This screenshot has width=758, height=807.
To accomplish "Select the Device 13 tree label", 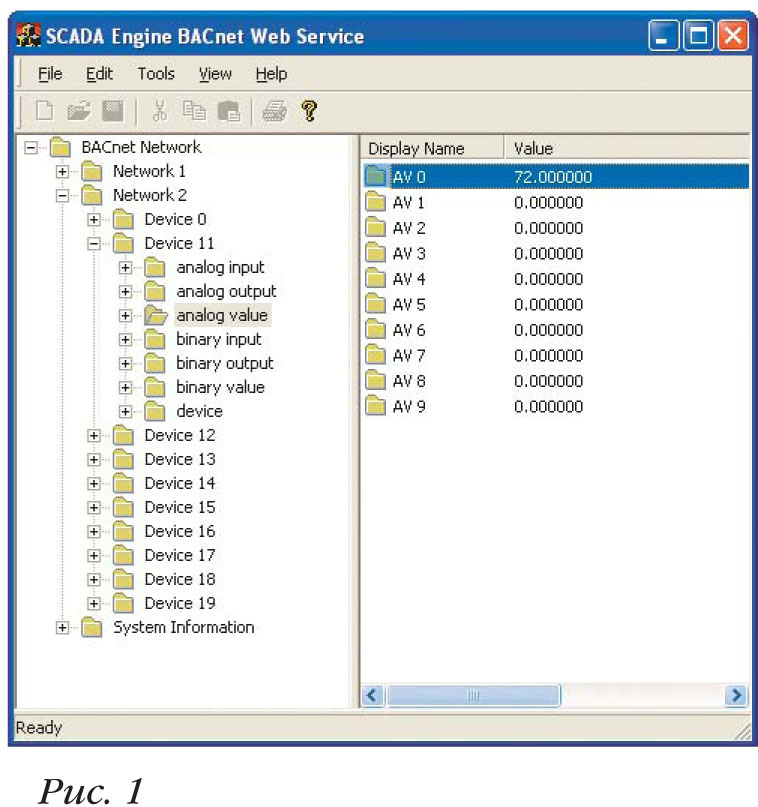I will click(x=180, y=459).
